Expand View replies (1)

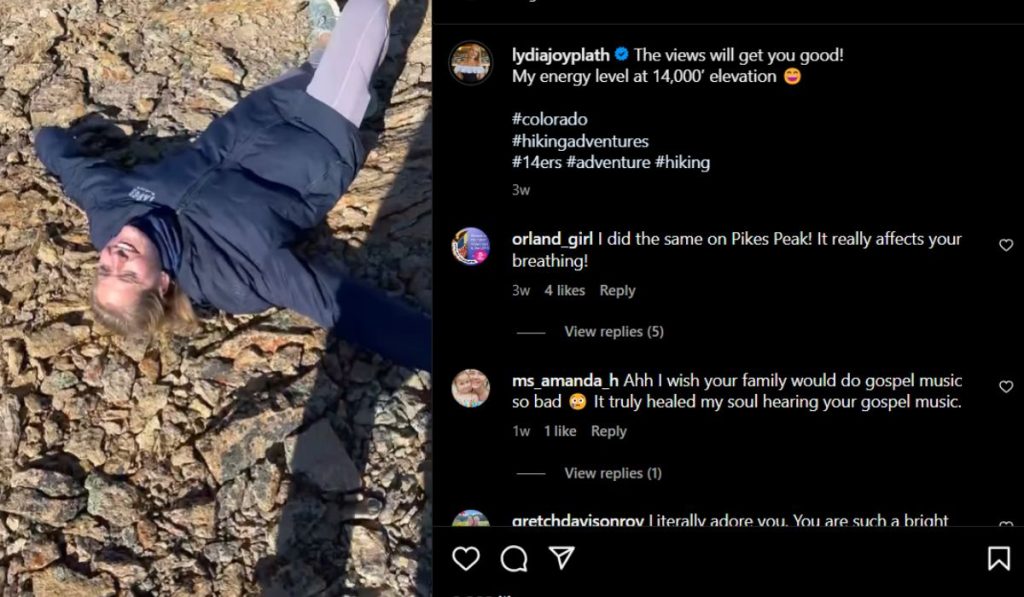click(x=613, y=473)
